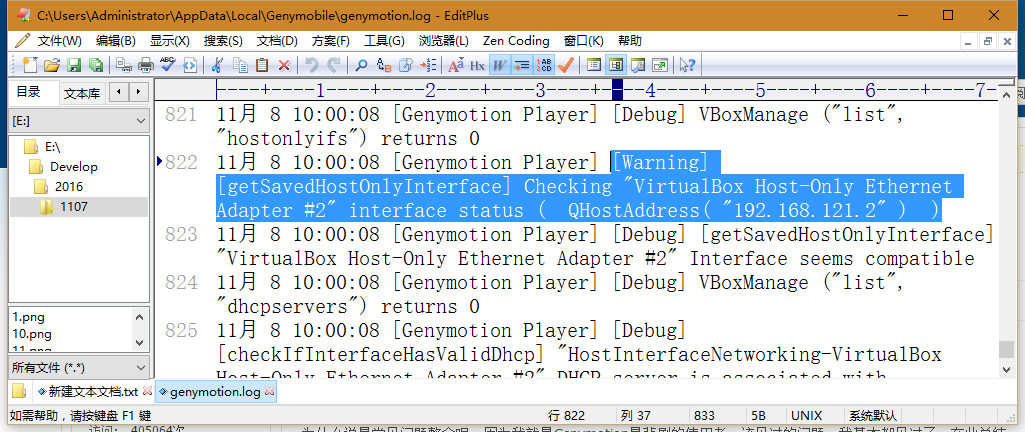Open the 文件(W) menu
The width and height of the screenshot is (1025, 432).
point(59,41)
